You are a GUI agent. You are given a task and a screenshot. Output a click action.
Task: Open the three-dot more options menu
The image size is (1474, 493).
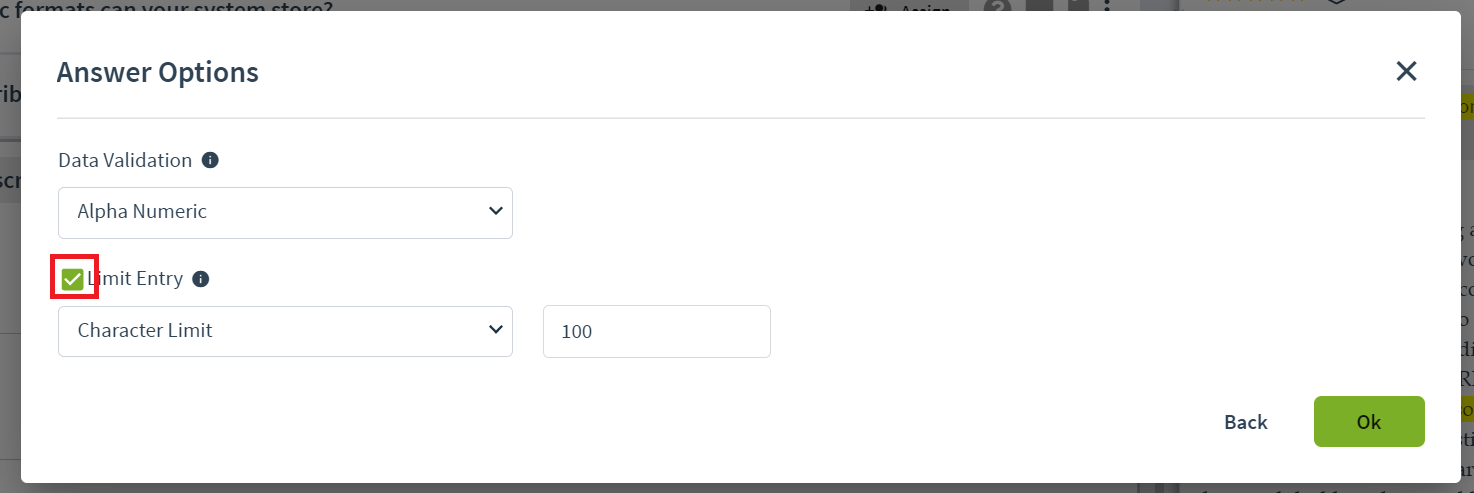(1107, 6)
